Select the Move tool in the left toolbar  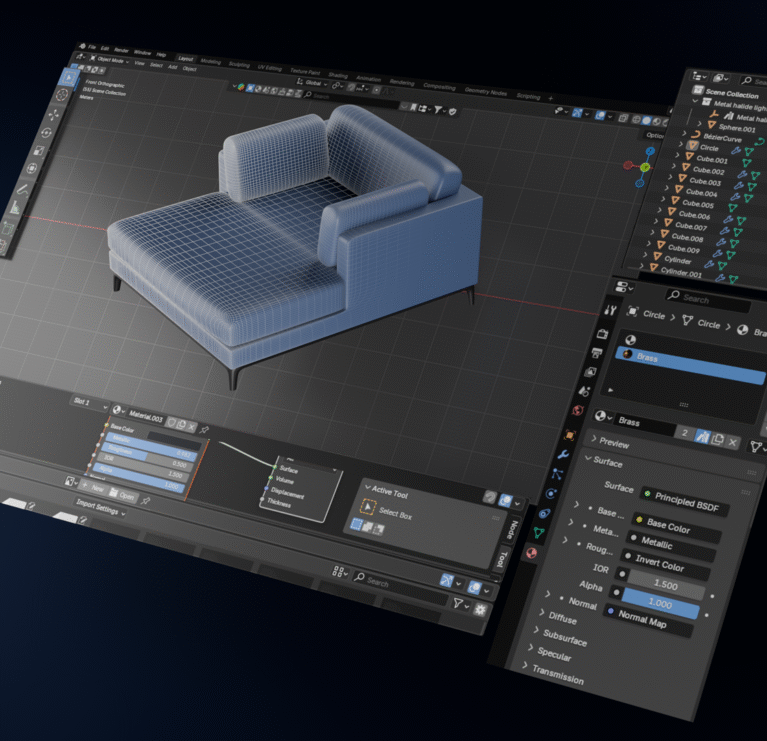[54, 113]
